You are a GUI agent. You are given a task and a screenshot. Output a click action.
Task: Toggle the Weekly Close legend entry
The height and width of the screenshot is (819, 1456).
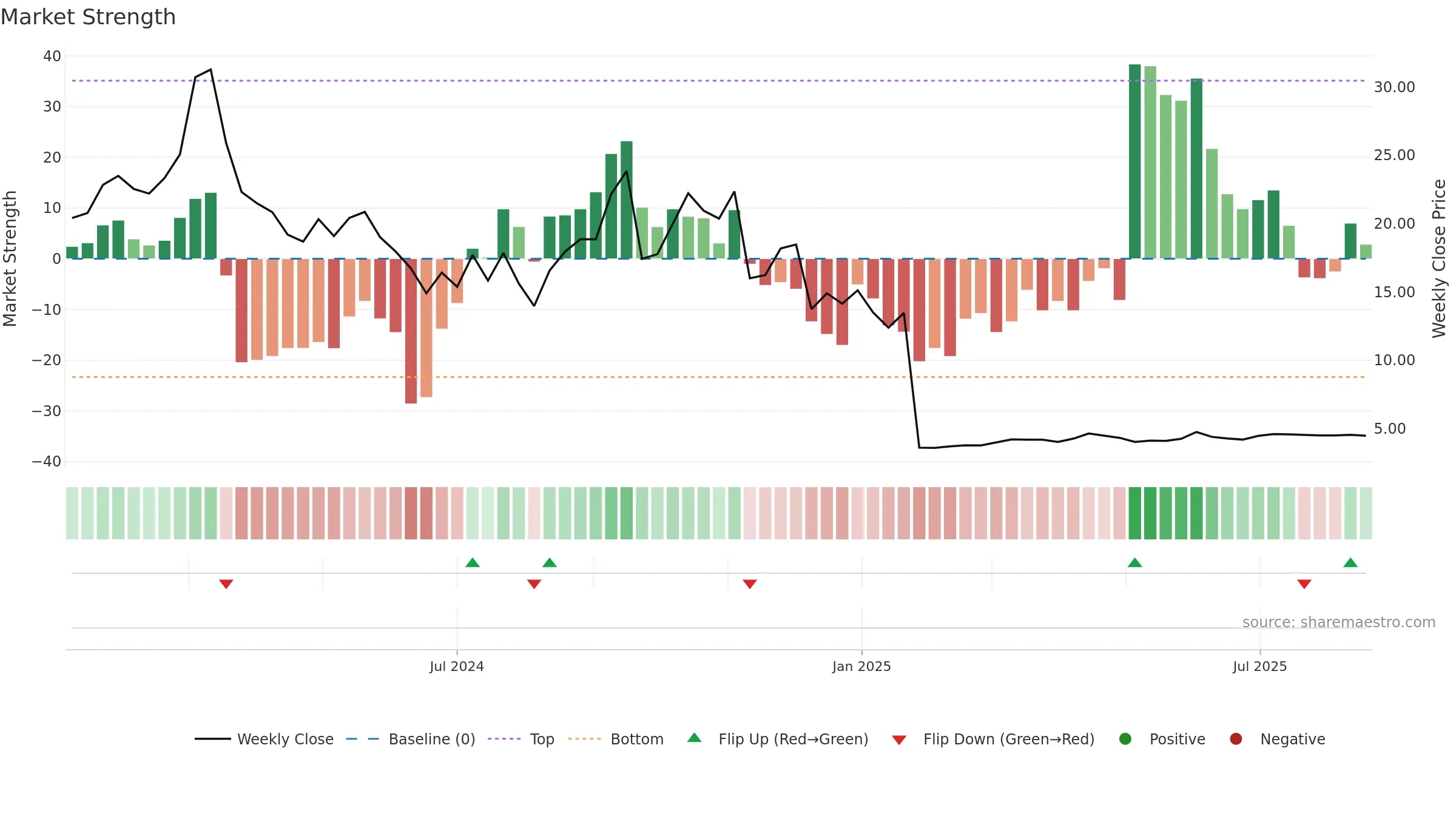click(x=264, y=739)
